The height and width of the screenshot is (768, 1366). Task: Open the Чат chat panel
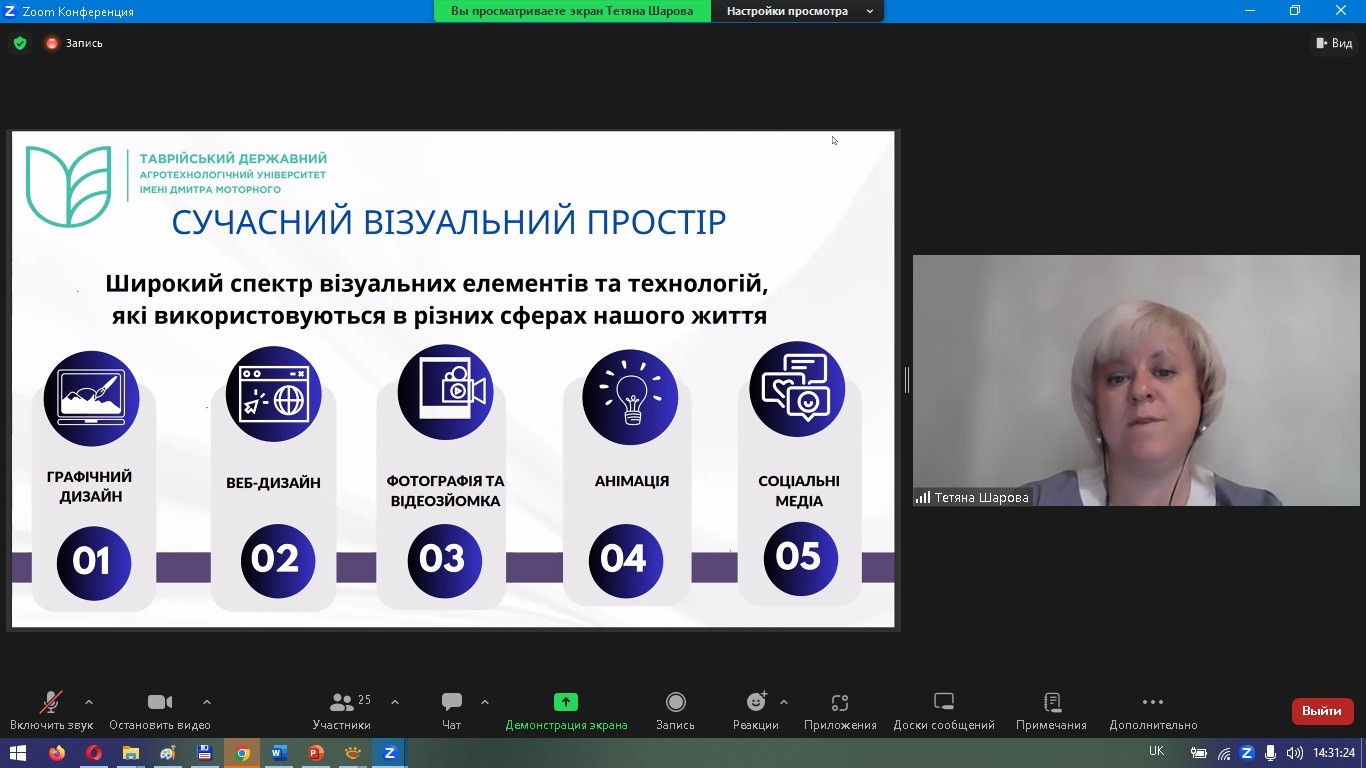(452, 710)
